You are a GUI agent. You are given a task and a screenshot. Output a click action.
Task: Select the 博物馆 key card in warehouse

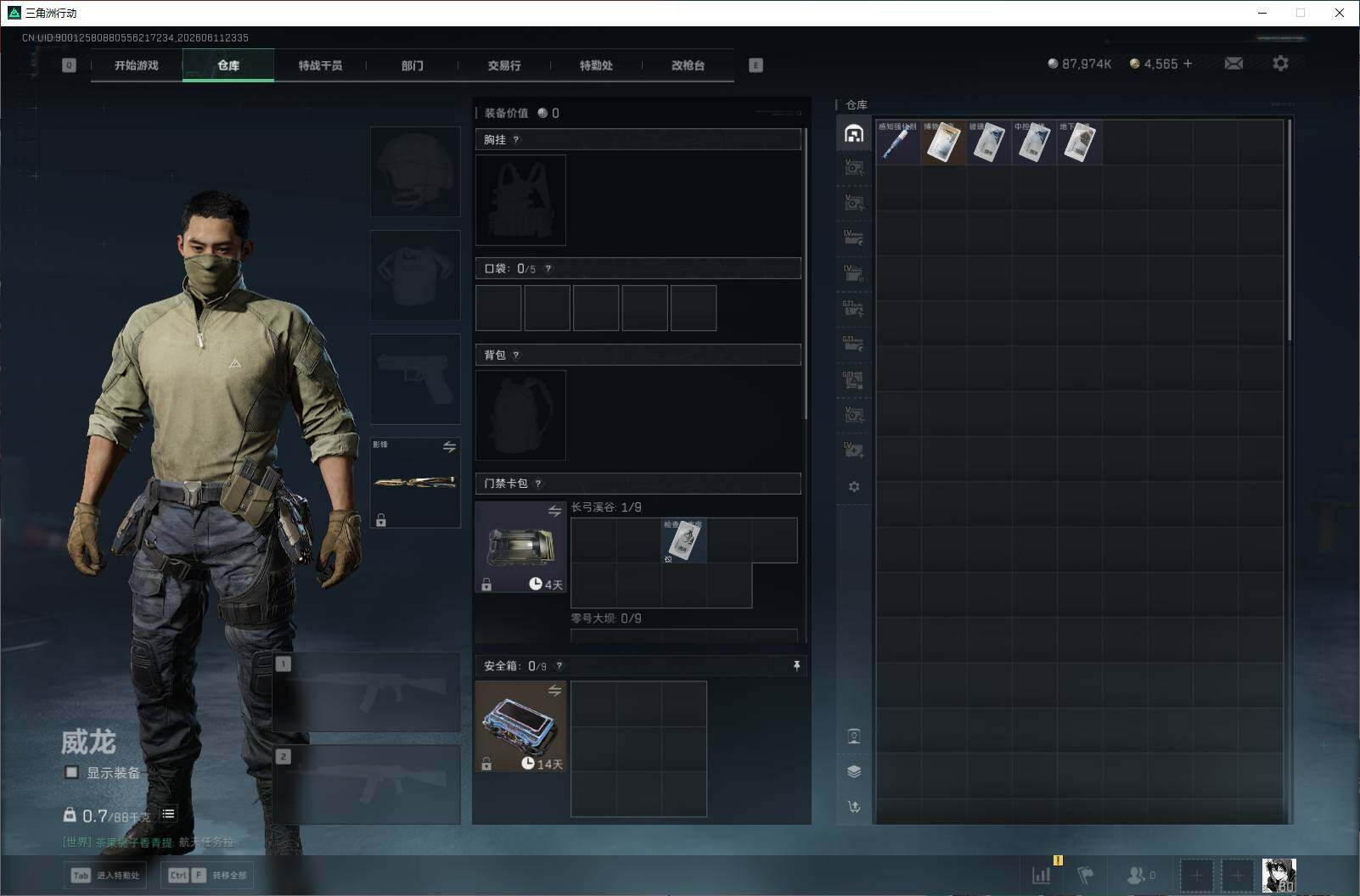click(x=943, y=142)
